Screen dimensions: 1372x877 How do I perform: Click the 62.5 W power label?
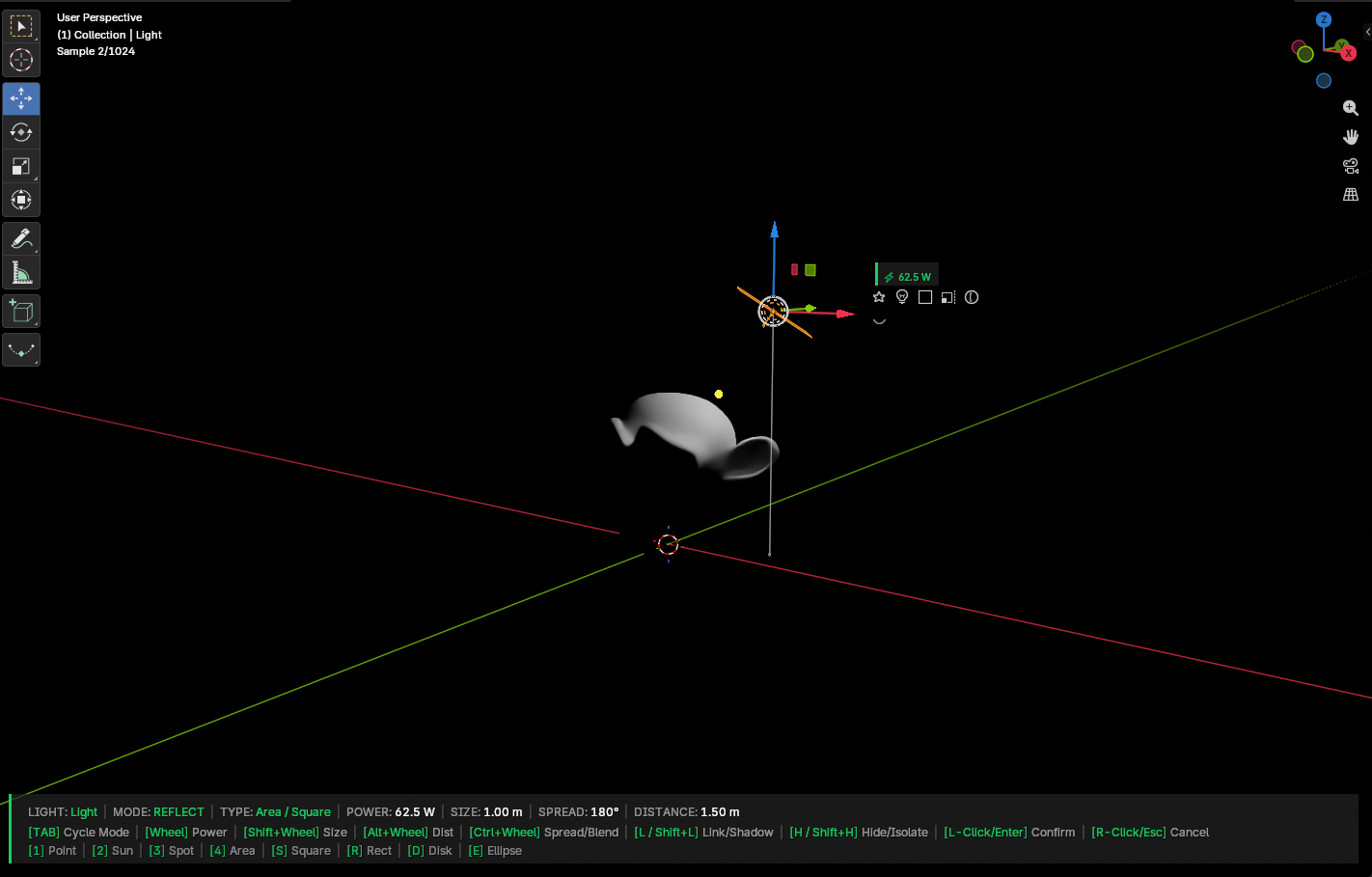[907, 277]
